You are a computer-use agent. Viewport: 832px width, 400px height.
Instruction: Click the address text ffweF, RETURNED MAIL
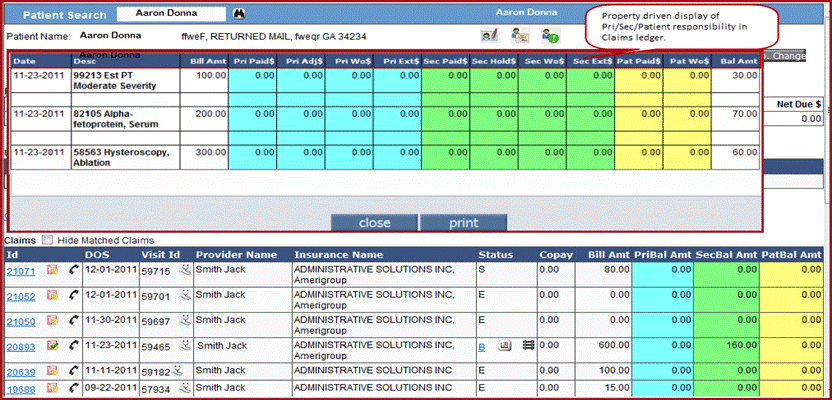tap(274, 37)
